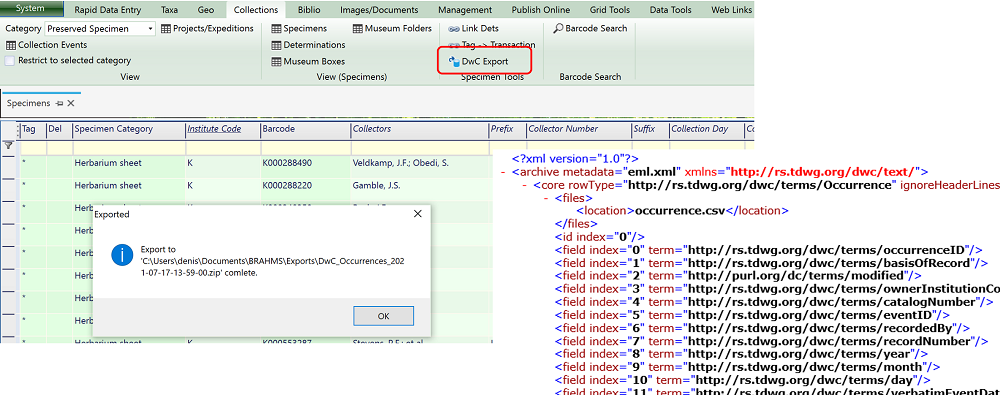Click the field index 8 year line
The height and width of the screenshot is (395, 1000).
click(x=741, y=354)
